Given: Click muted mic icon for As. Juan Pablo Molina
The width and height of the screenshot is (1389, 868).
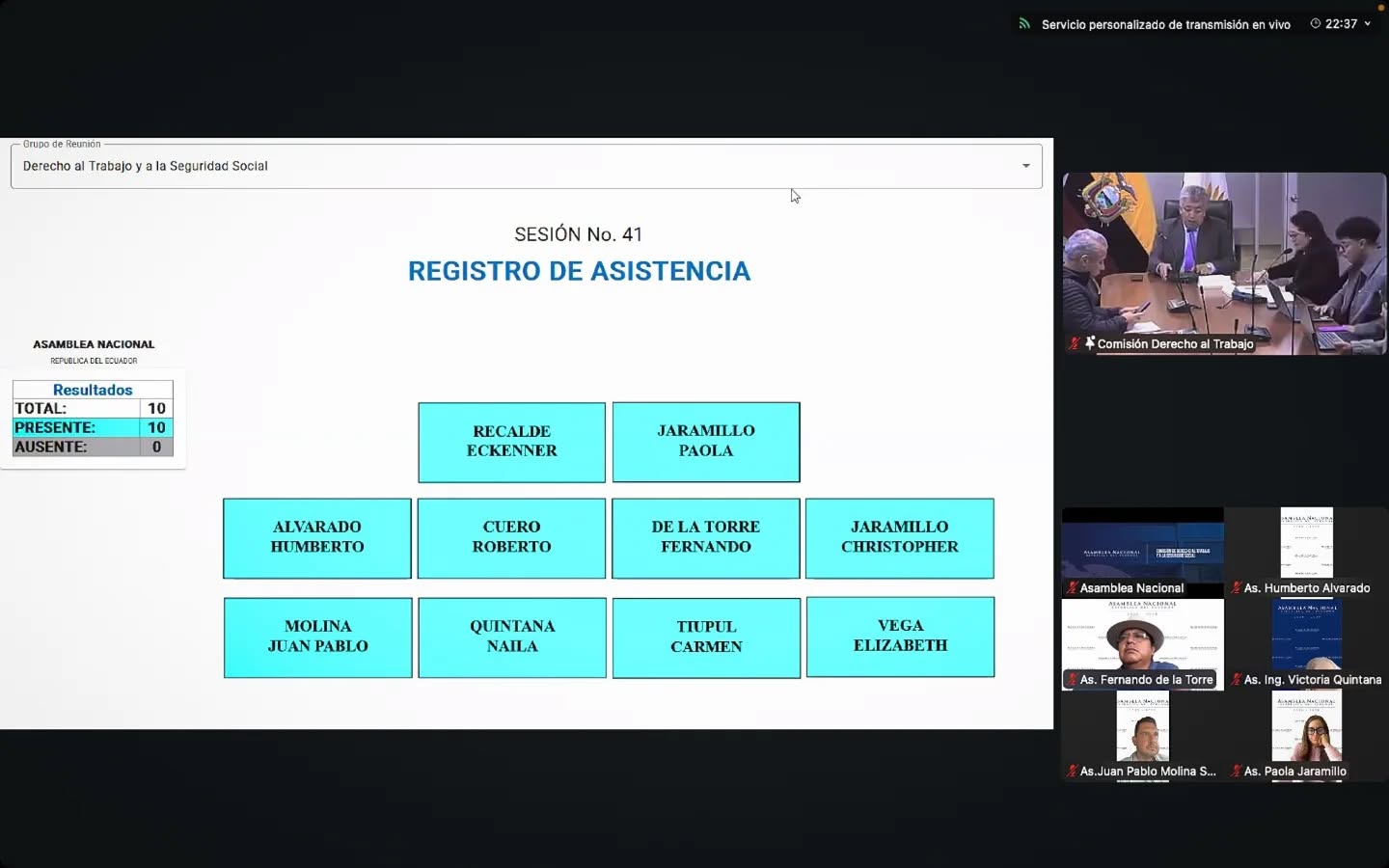Looking at the screenshot, I should pos(1072,772).
